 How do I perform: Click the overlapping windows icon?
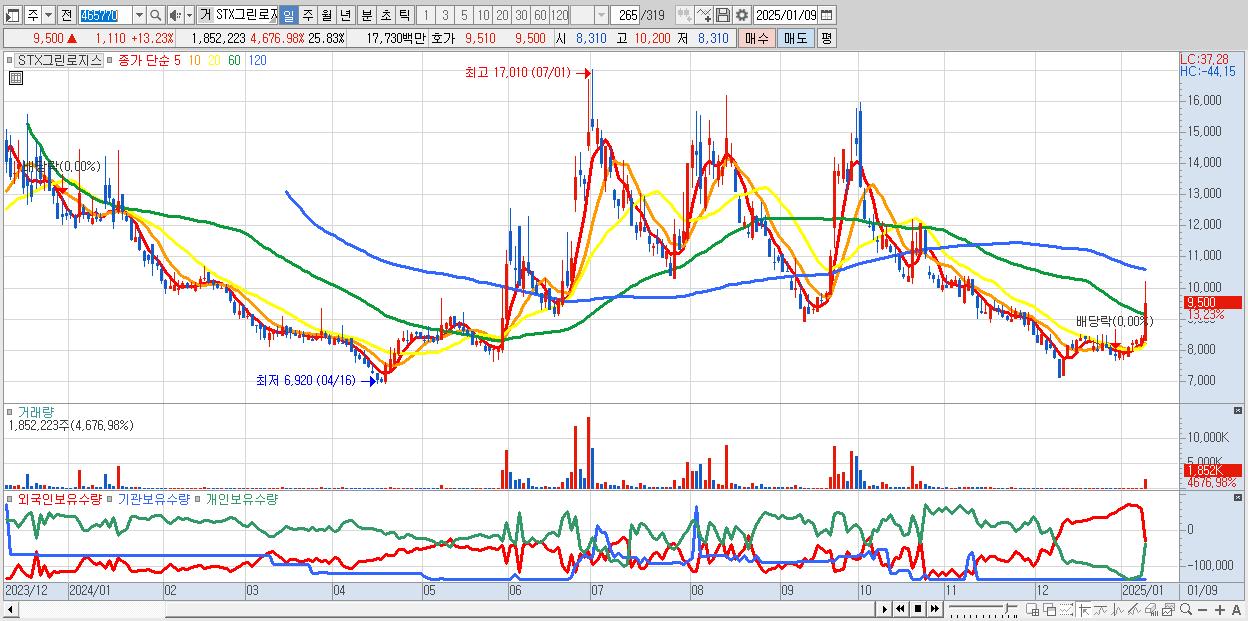pyautogui.click(x=1050, y=609)
